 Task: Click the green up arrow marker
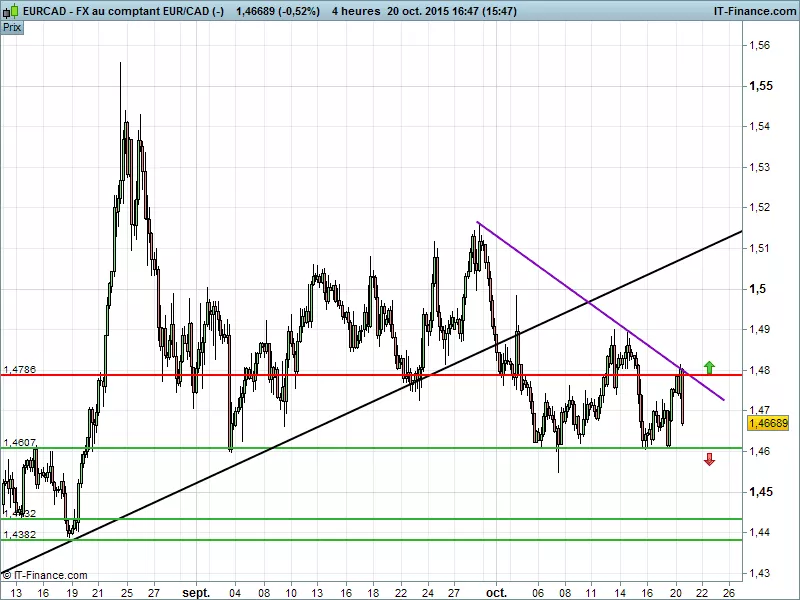click(709, 367)
